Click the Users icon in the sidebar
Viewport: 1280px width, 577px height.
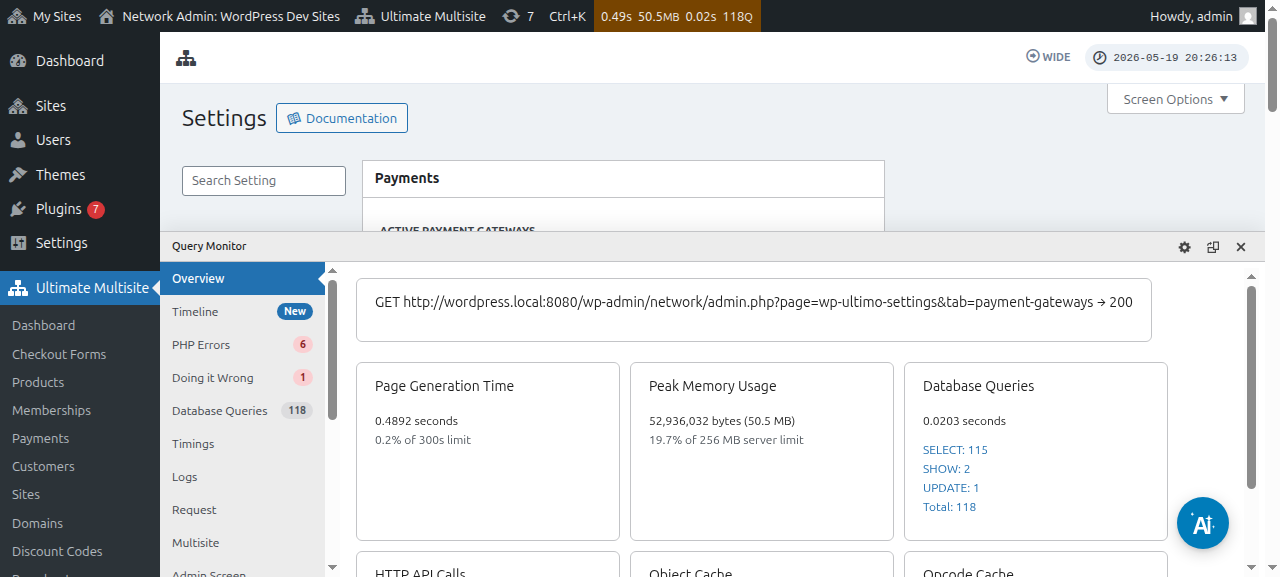pos(18,140)
